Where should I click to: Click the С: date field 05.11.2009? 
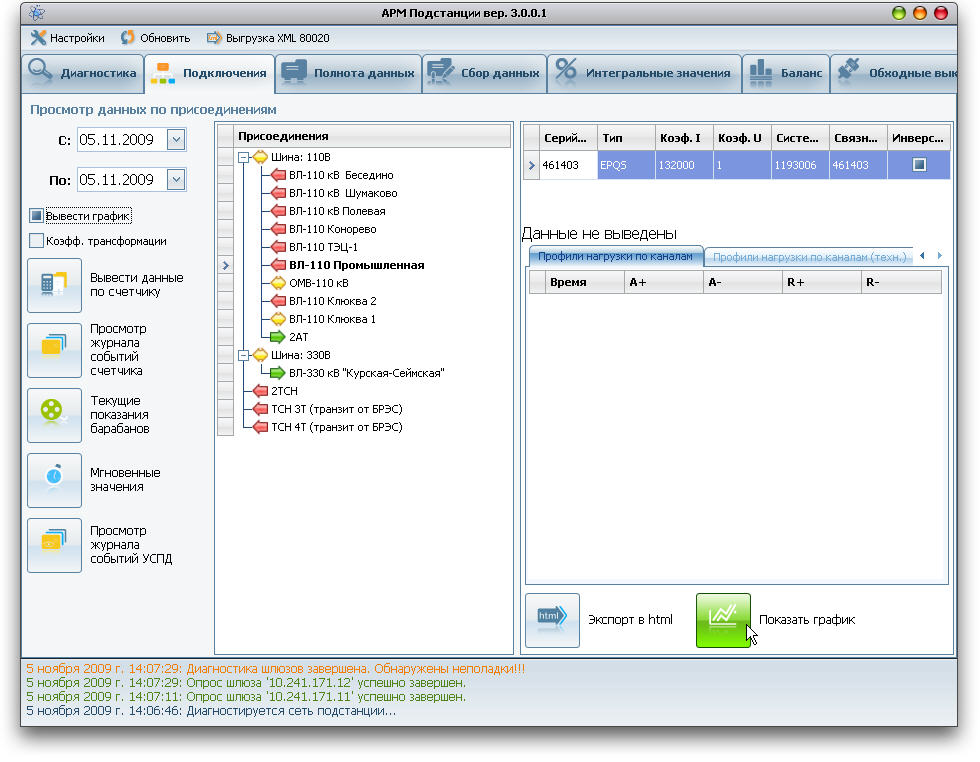[x=122, y=139]
